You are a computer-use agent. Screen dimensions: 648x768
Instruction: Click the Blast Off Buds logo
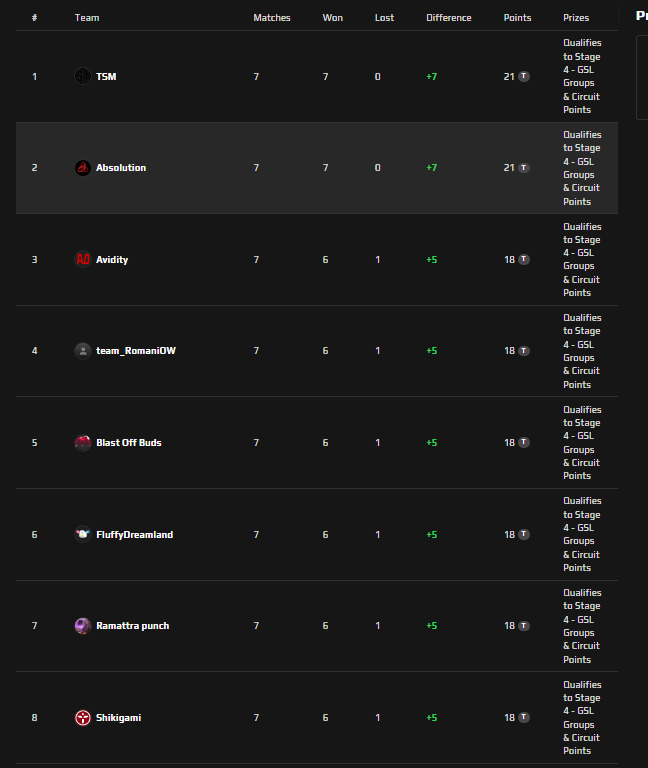click(x=83, y=442)
